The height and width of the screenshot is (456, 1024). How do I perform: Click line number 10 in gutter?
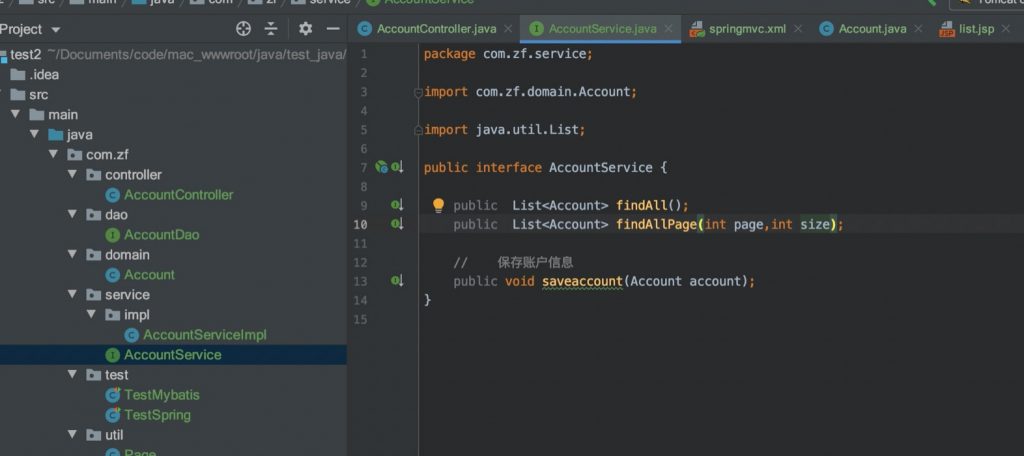(x=360, y=225)
